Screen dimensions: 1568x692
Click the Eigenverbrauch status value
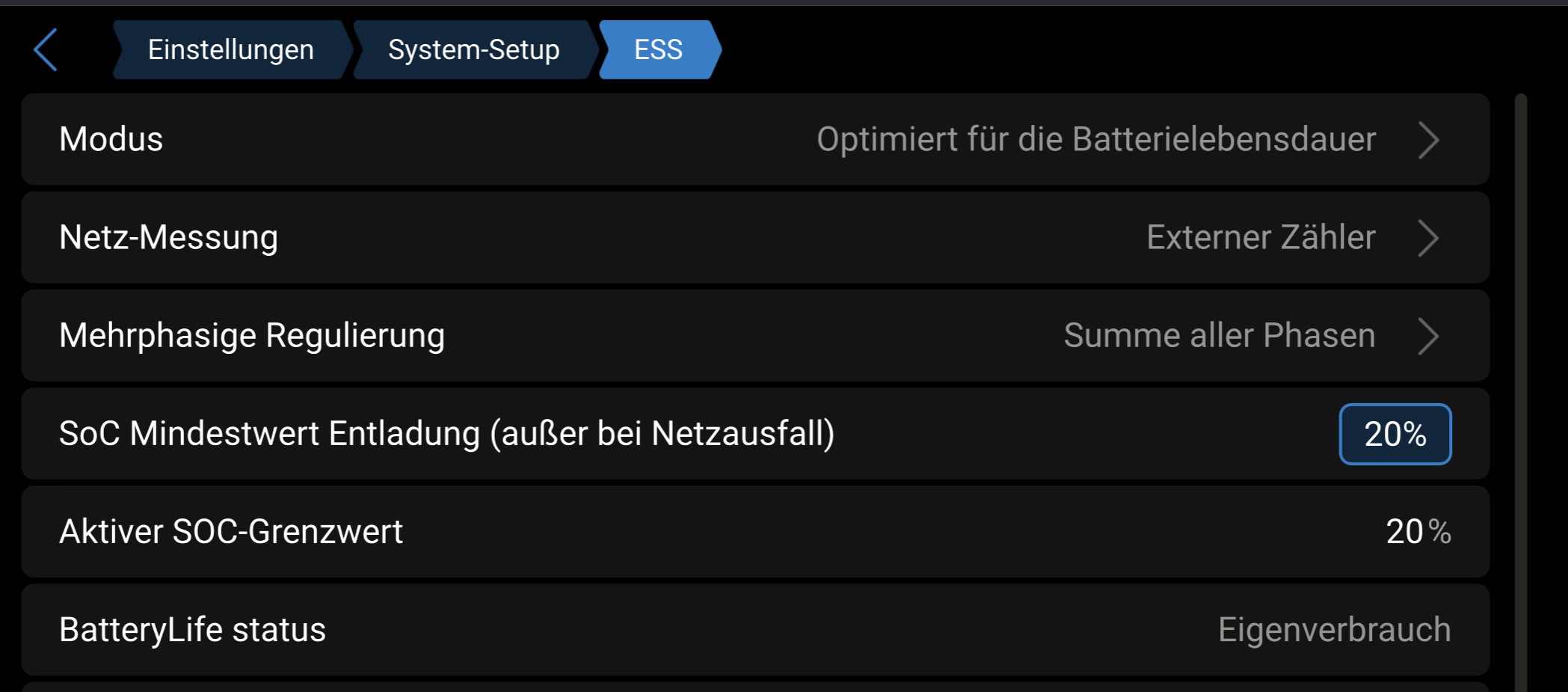(1334, 630)
